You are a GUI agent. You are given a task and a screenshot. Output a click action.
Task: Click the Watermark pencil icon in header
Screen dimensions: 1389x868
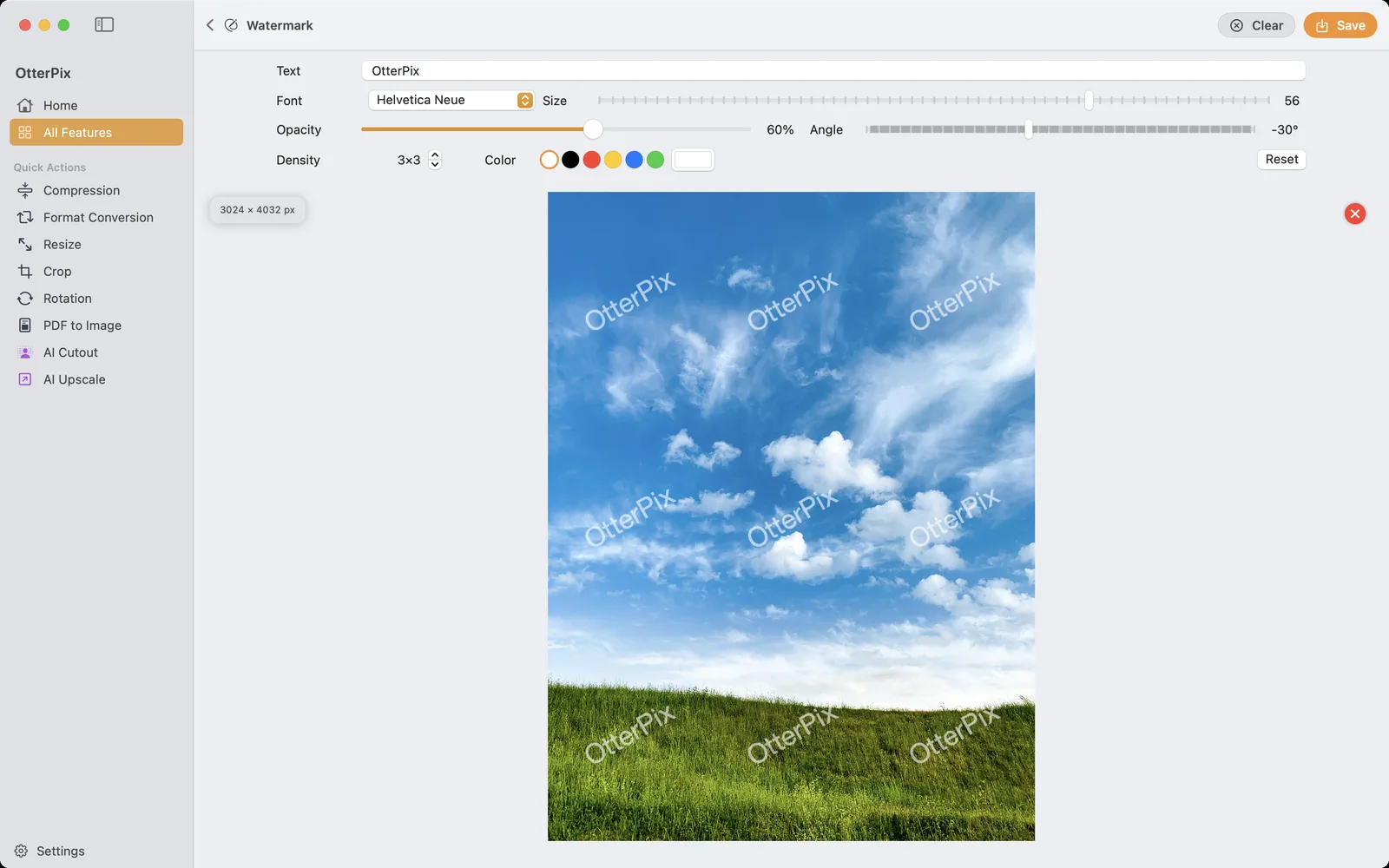[x=231, y=25]
